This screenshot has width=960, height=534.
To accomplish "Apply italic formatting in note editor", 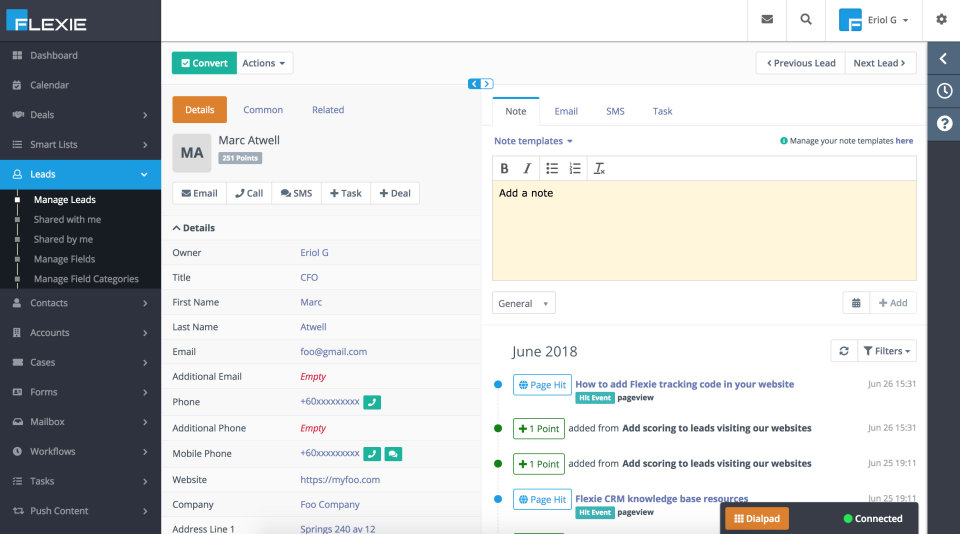I will point(527,168).
